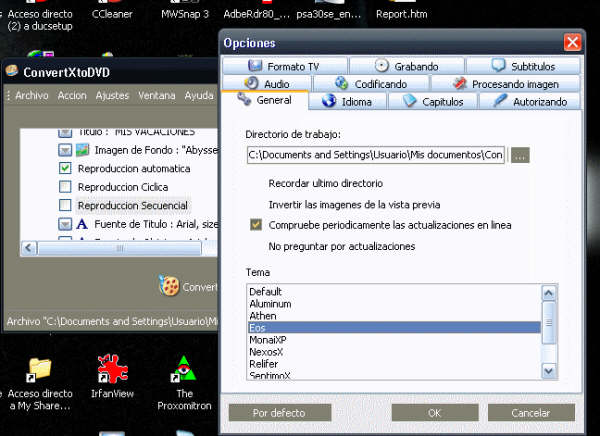
Task: Click the Cancelar button
Action: [x=531, y=413]
